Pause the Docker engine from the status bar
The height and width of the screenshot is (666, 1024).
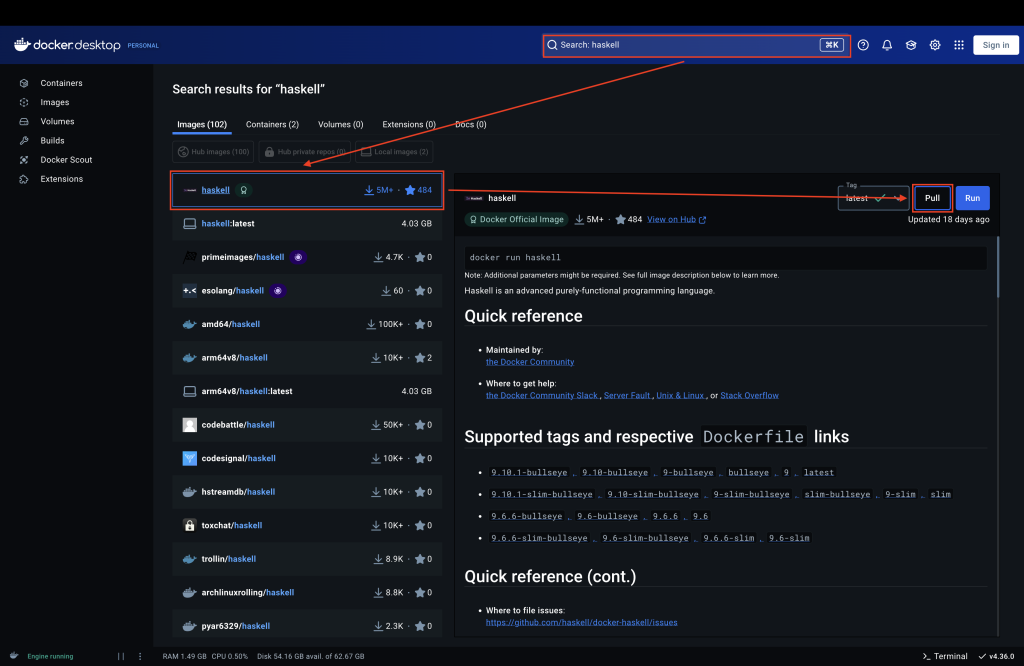tap(121, 656)
